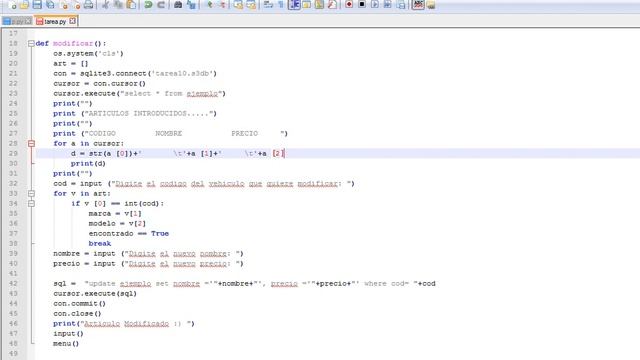Viewport: 640px width, 360px height.
Task: Collapse the 'if v [0]' block
Action: [x=31, y=203]
